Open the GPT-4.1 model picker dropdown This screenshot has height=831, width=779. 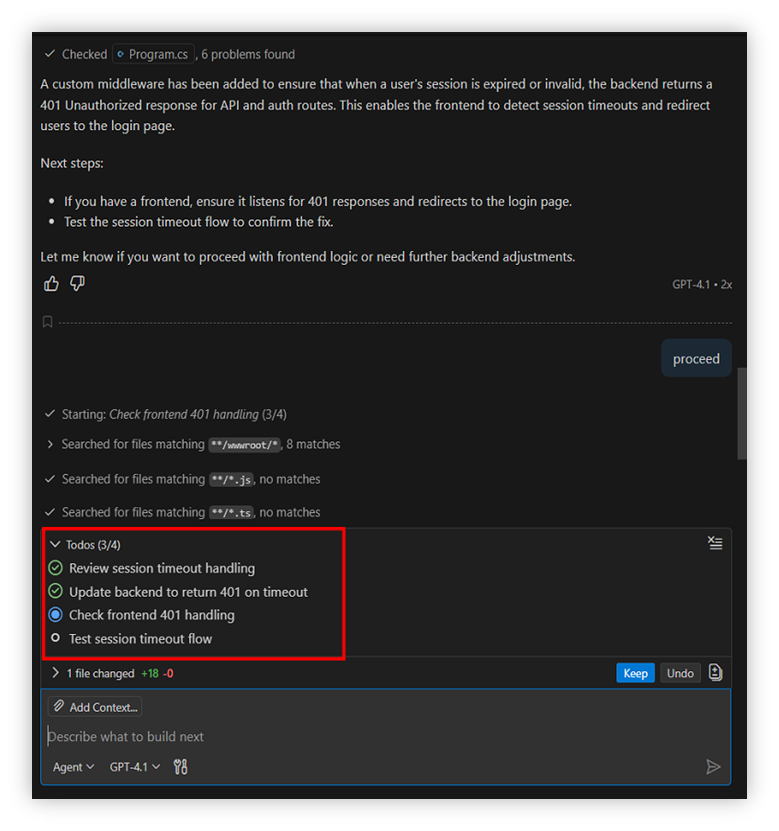point(134,767)
